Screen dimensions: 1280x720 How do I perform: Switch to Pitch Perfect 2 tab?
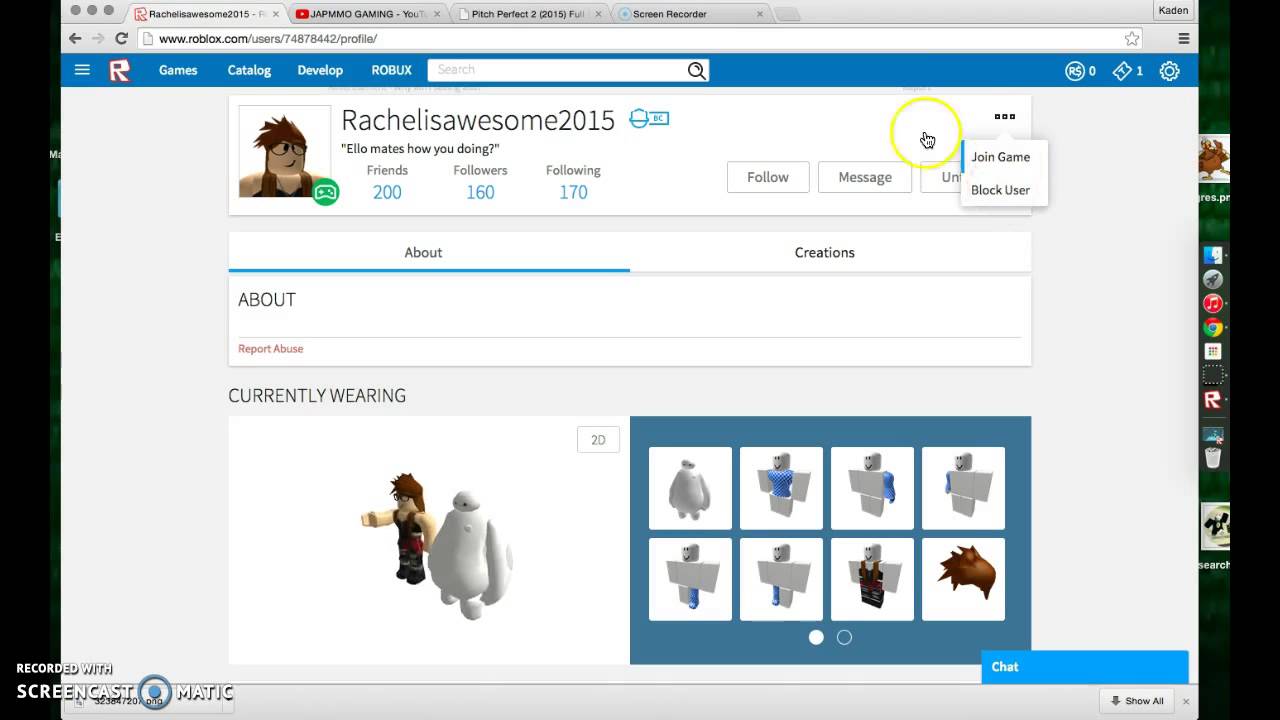(x=527, y=14)
